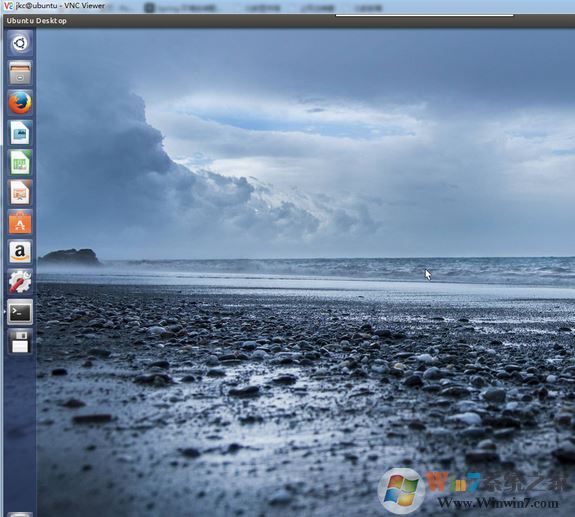
Task: Open the Files manager from launcher
Action: 20,73
